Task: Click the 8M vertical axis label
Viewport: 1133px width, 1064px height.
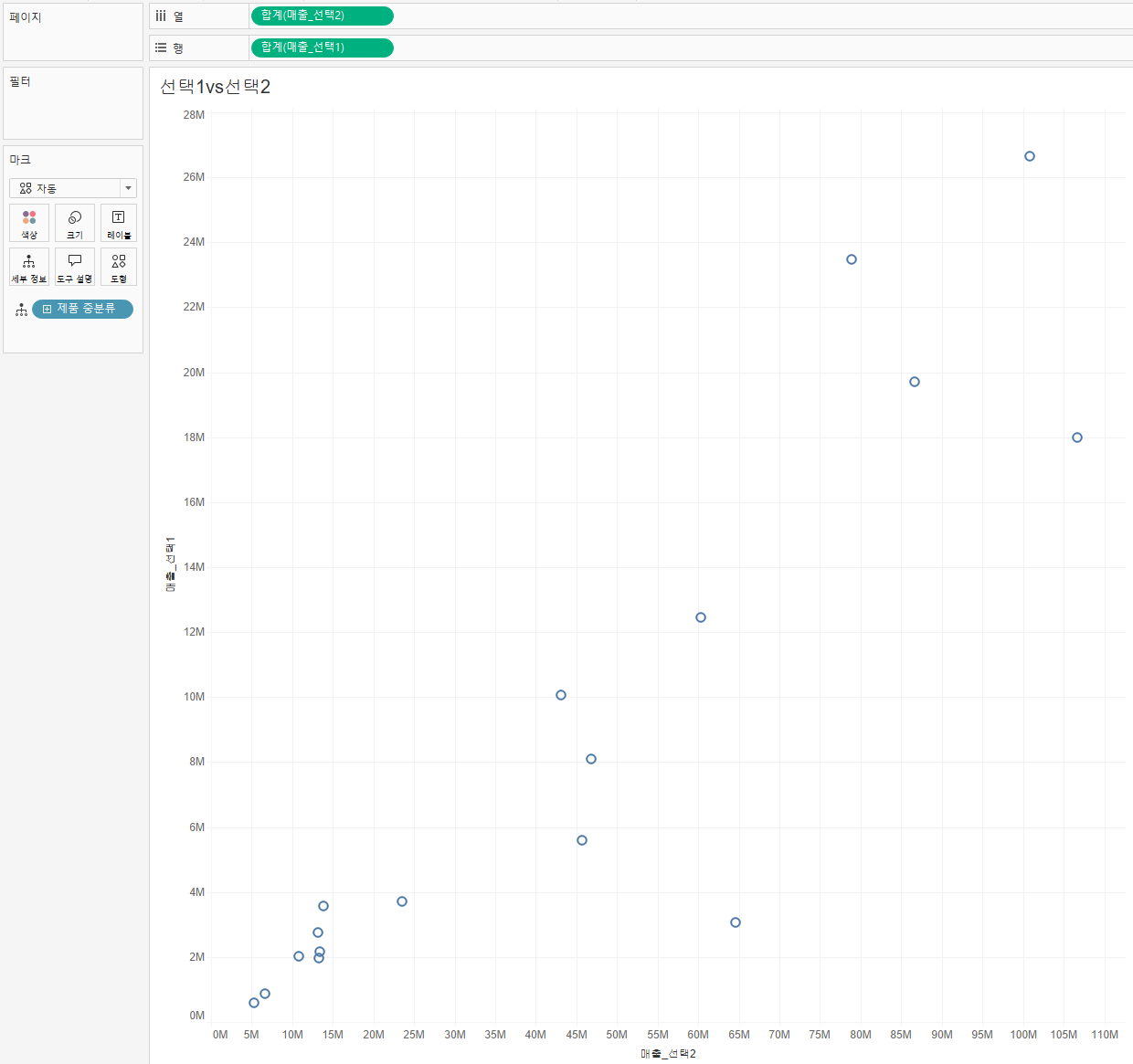Action: click(197, 762)
